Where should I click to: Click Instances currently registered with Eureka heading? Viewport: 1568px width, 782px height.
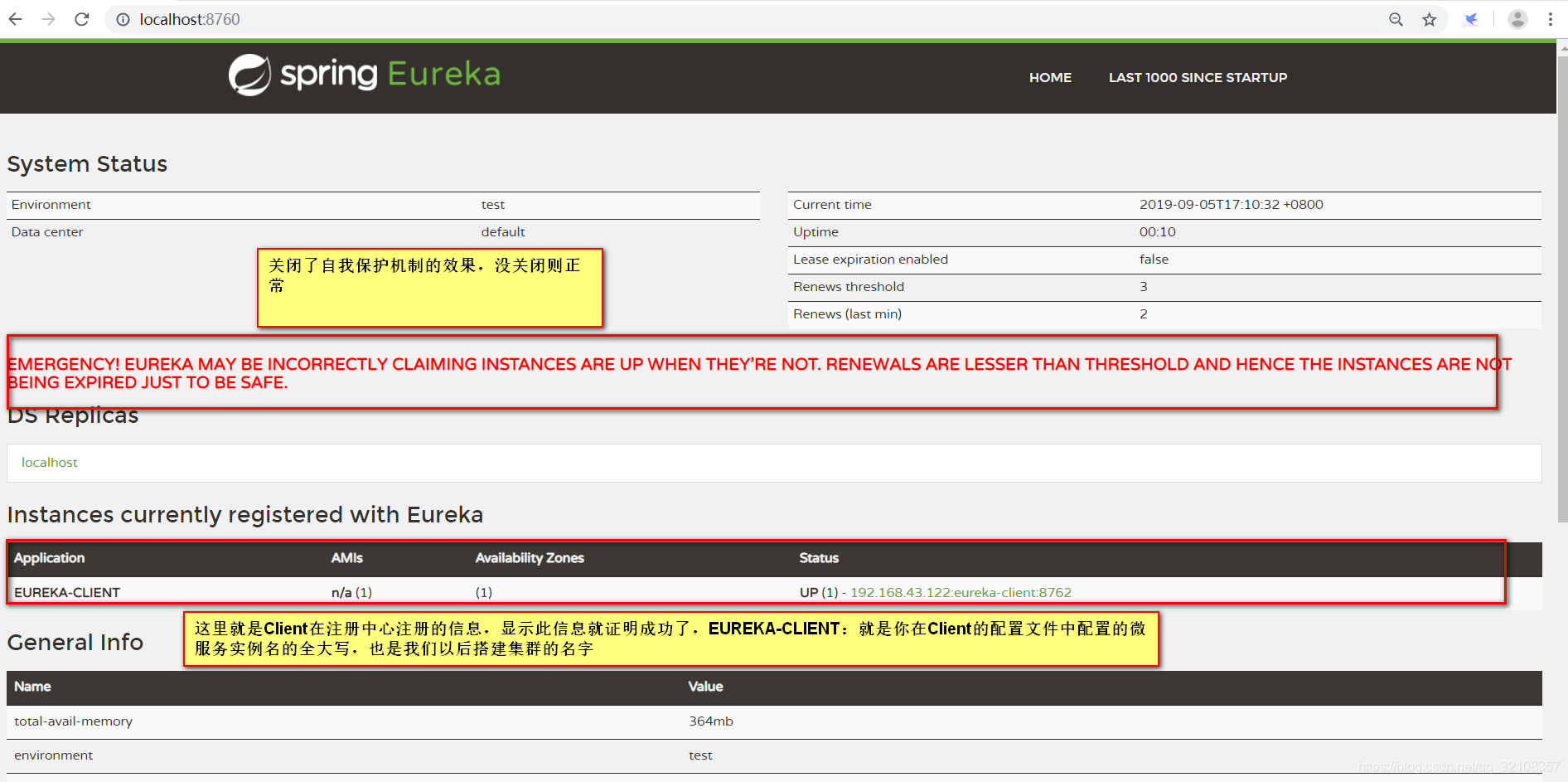point(244,515)
